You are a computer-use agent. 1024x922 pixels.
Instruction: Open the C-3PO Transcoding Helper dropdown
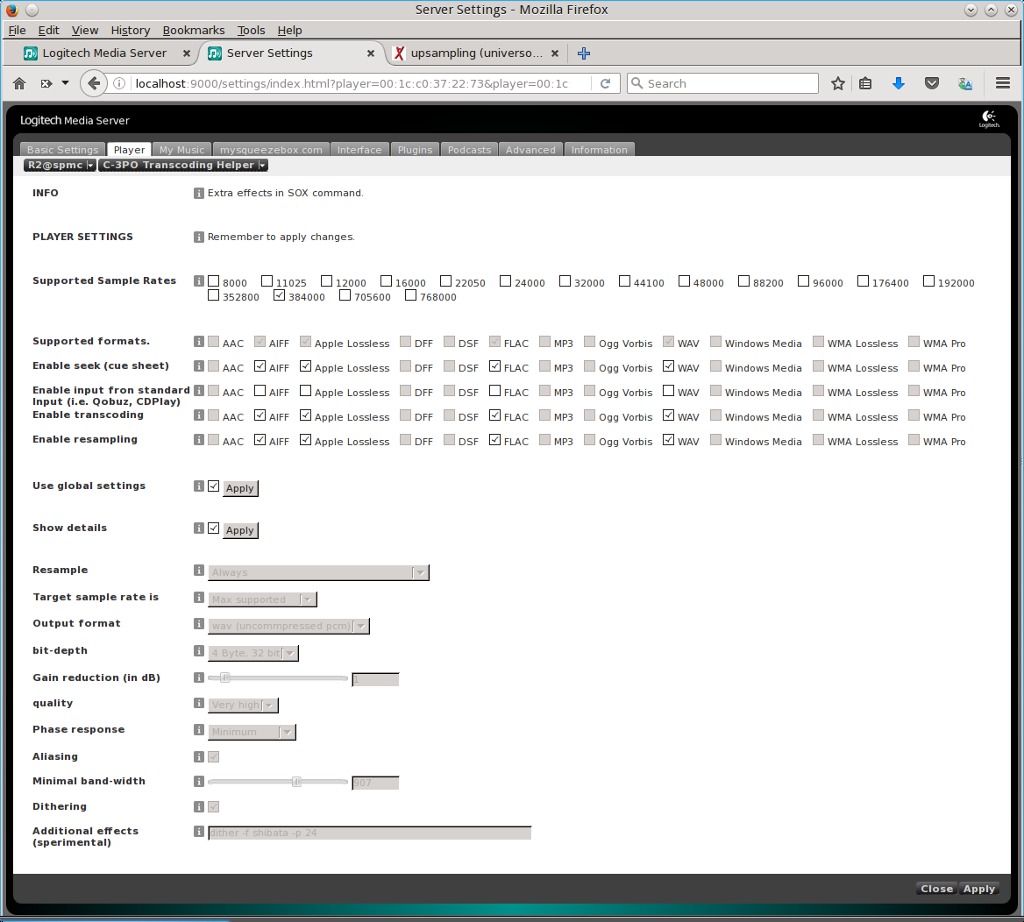click(x=183, y=165)
